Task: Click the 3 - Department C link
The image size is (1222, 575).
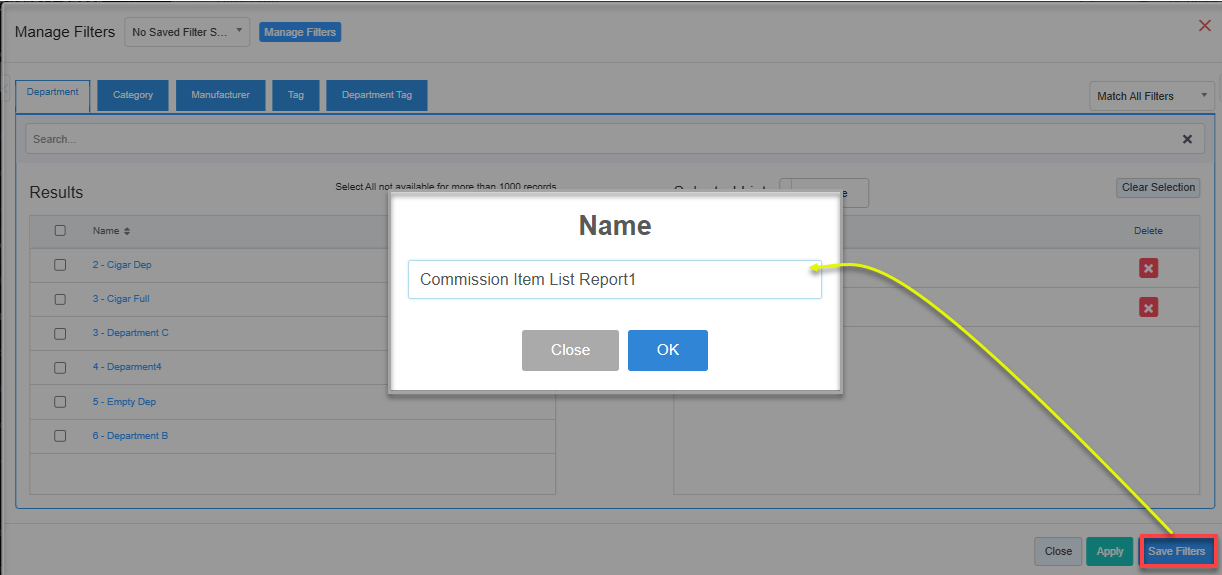Action: click(x=131, y=333)
